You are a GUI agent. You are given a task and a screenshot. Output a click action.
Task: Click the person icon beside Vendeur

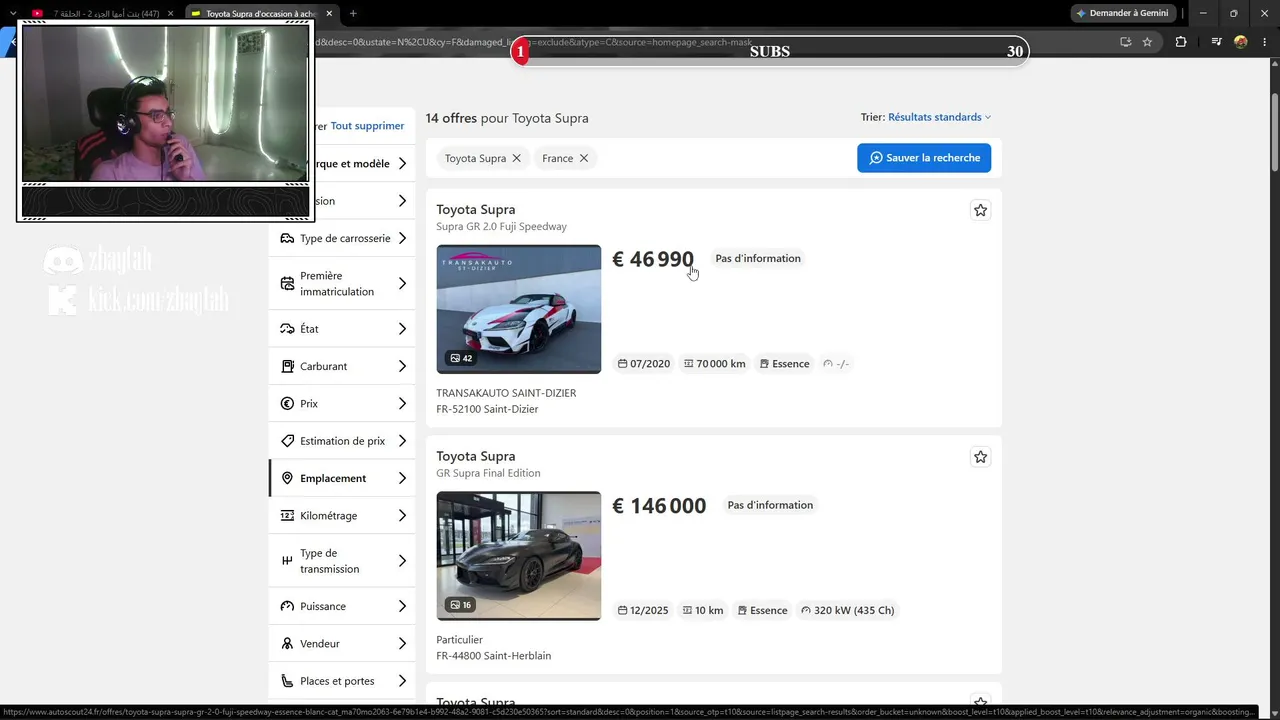tap(287, 644)
